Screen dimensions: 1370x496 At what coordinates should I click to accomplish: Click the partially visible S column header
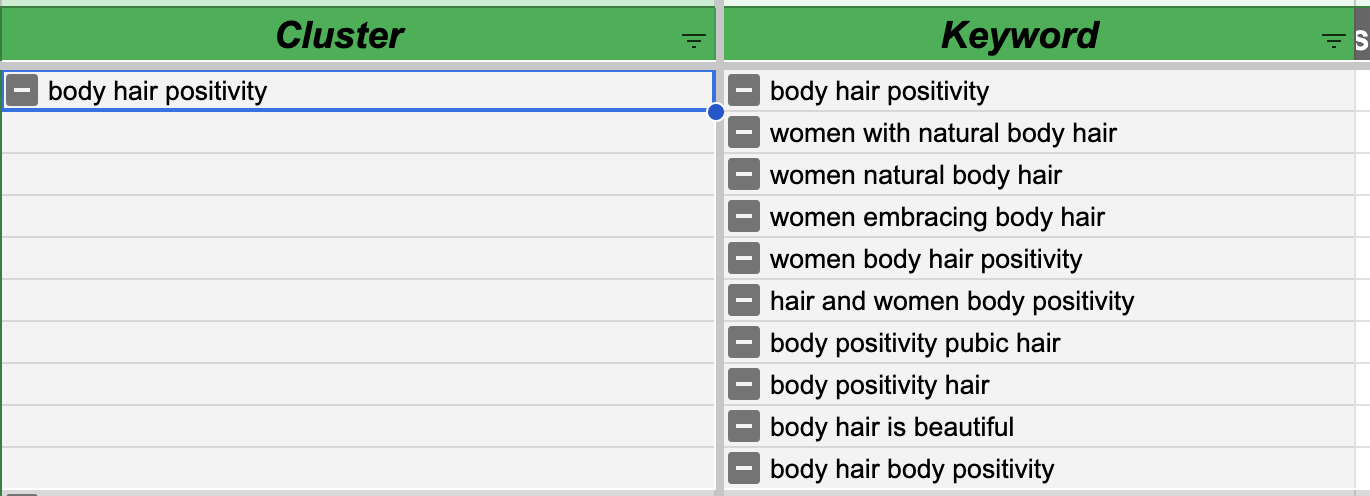(1361, 40)
